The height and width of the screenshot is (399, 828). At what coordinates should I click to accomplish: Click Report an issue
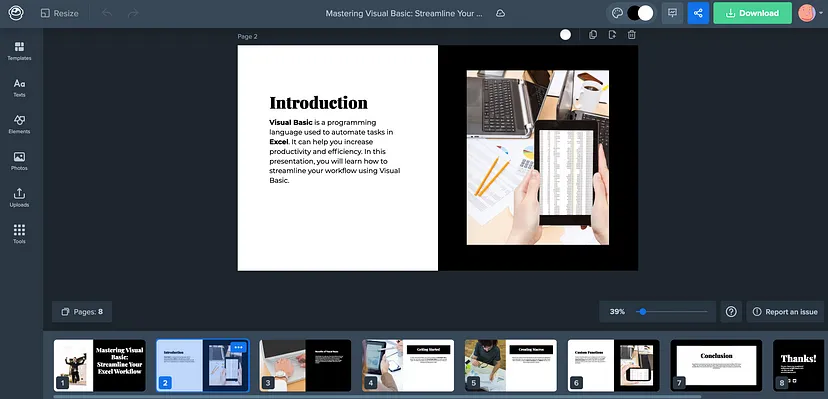[785, 312]
